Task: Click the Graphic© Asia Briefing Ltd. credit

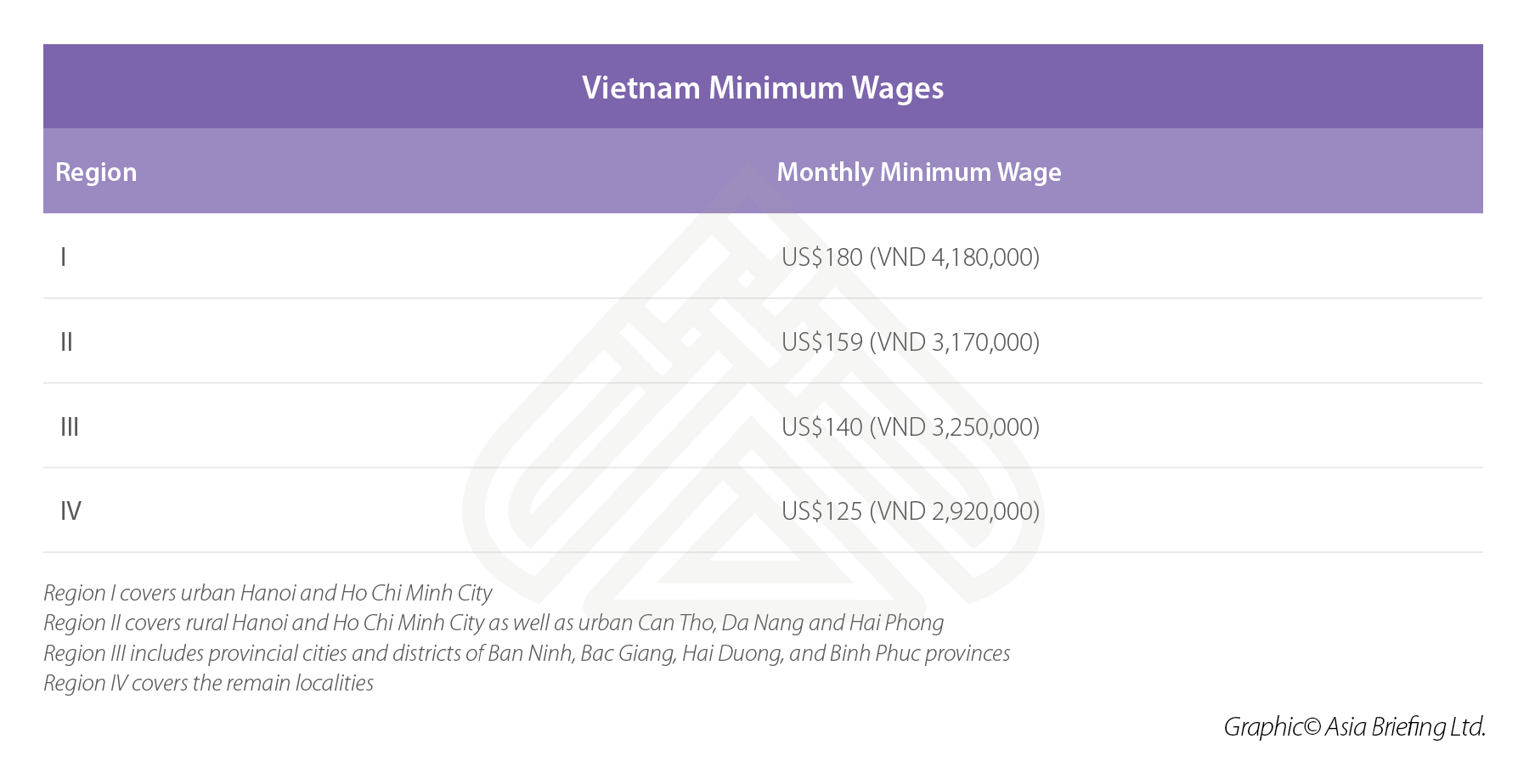Action: pos(1353,727)
